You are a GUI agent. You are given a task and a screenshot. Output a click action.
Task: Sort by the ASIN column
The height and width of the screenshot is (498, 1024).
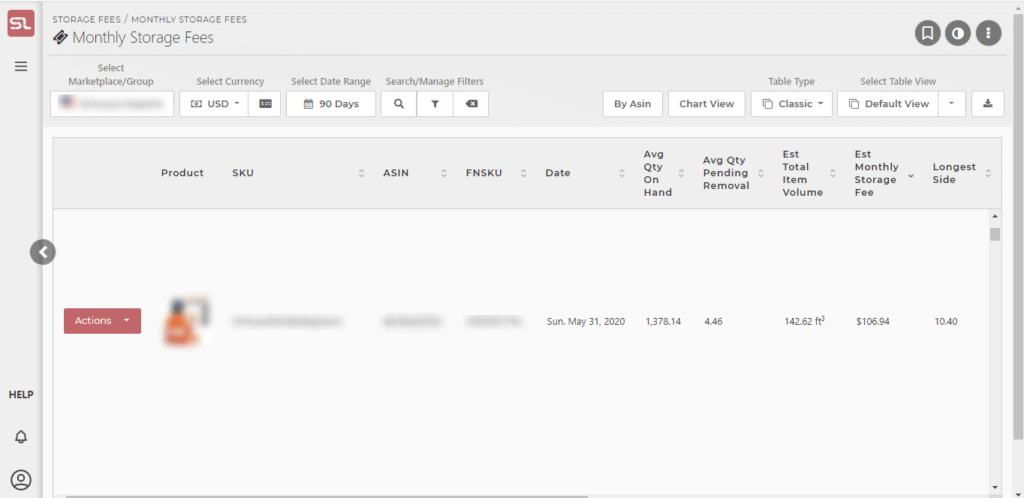[x=444, y=173]
